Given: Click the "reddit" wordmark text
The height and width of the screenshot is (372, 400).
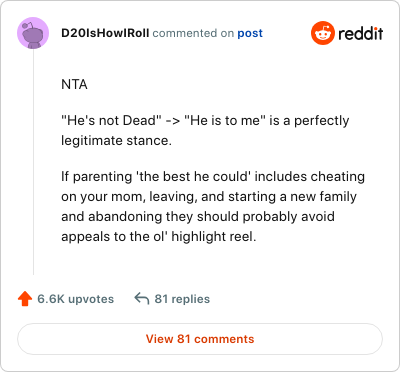Looking at the screenshot, I should (360, 33).
